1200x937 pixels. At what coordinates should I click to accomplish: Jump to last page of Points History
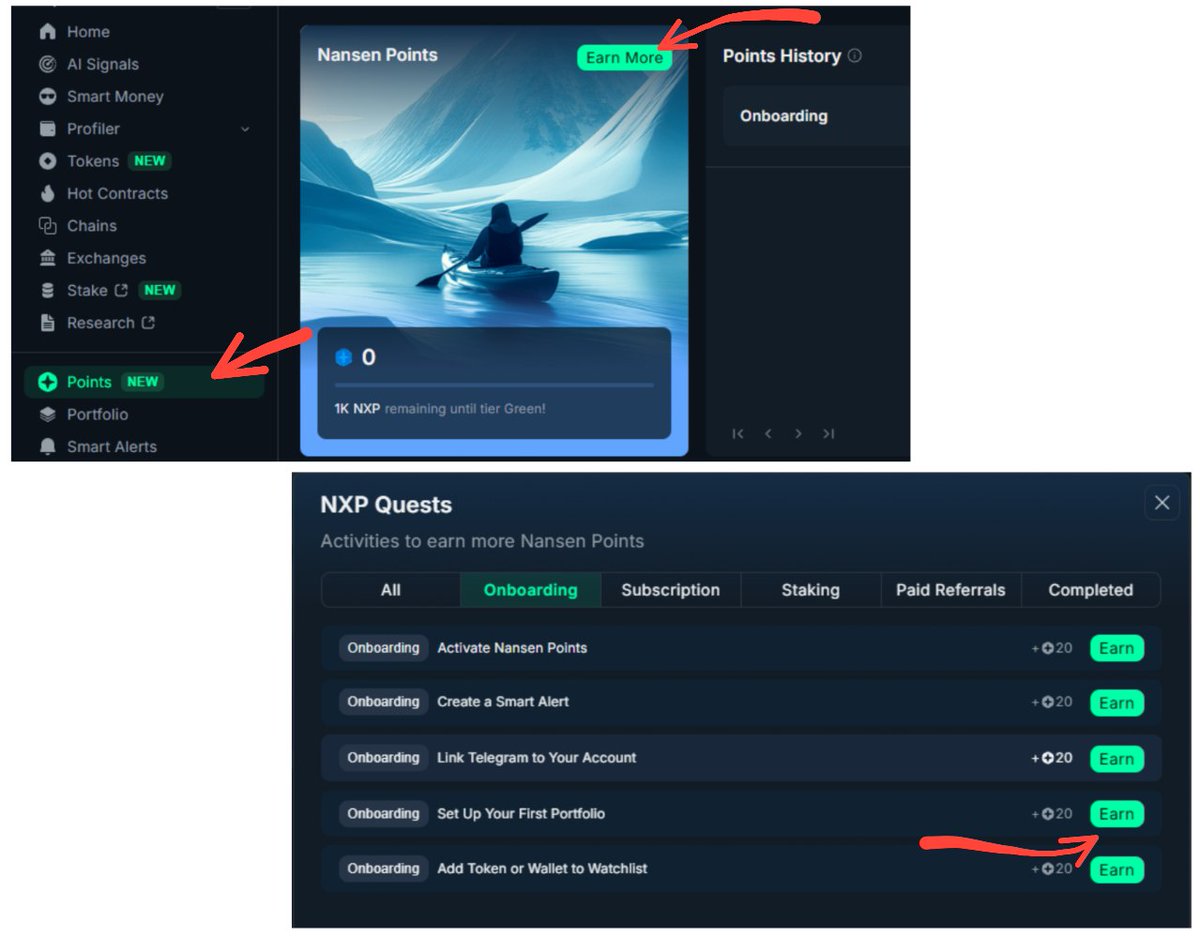829,434
